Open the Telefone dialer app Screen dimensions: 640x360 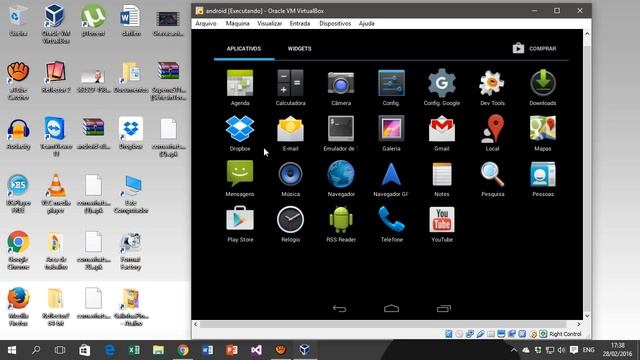click(x=391, y=224)
